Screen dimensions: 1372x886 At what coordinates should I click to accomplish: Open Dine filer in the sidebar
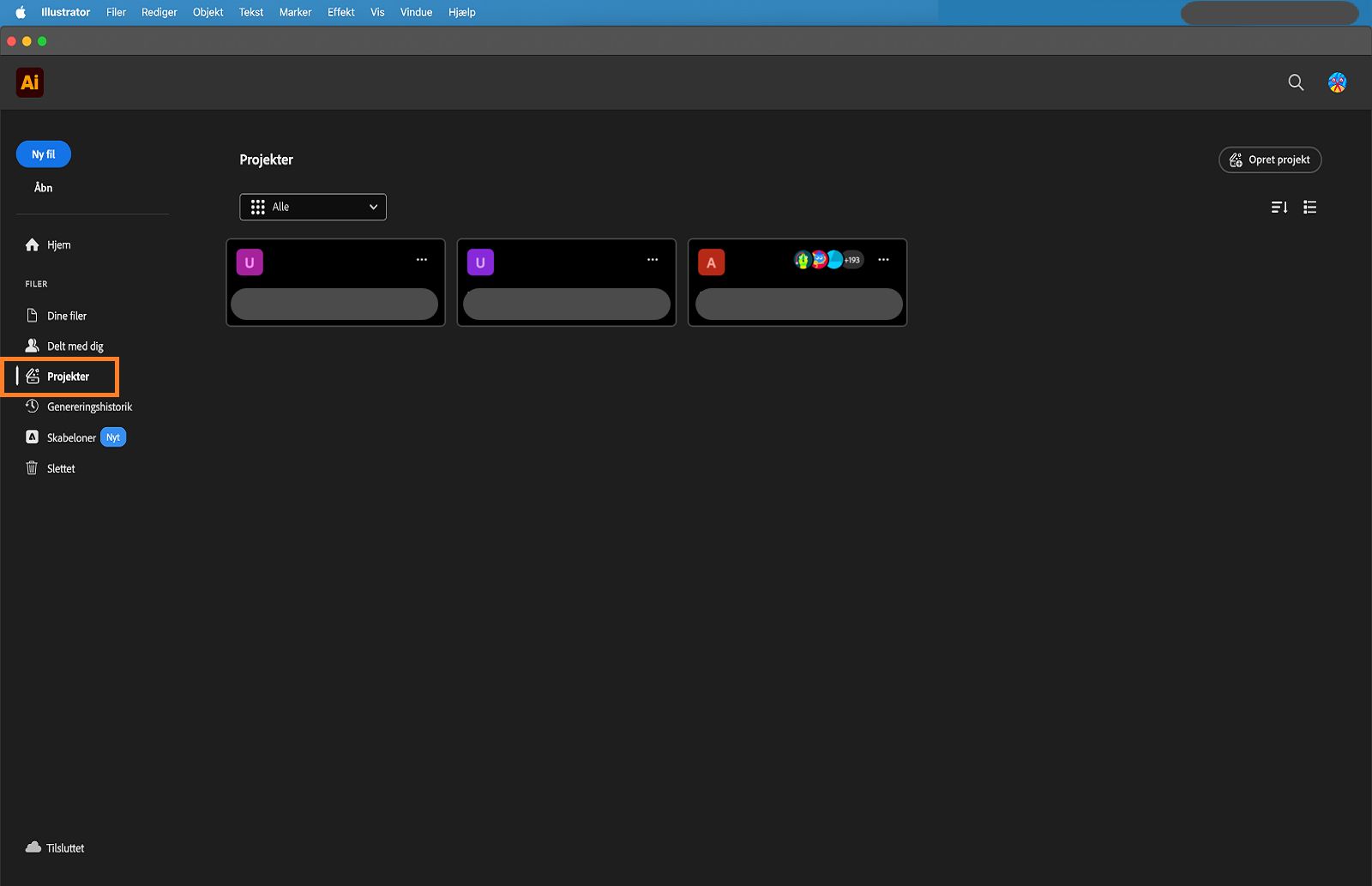(67, 316)
